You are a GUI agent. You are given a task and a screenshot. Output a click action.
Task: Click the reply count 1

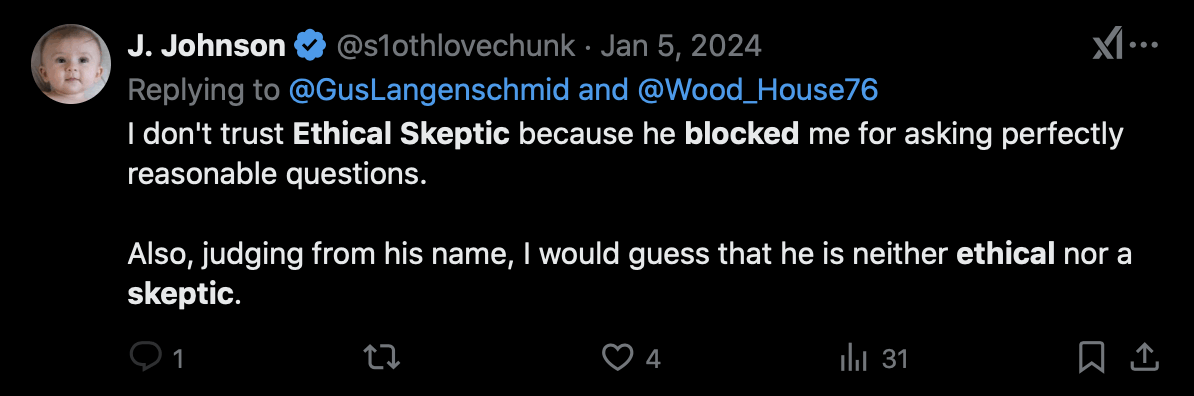point(178,358)
